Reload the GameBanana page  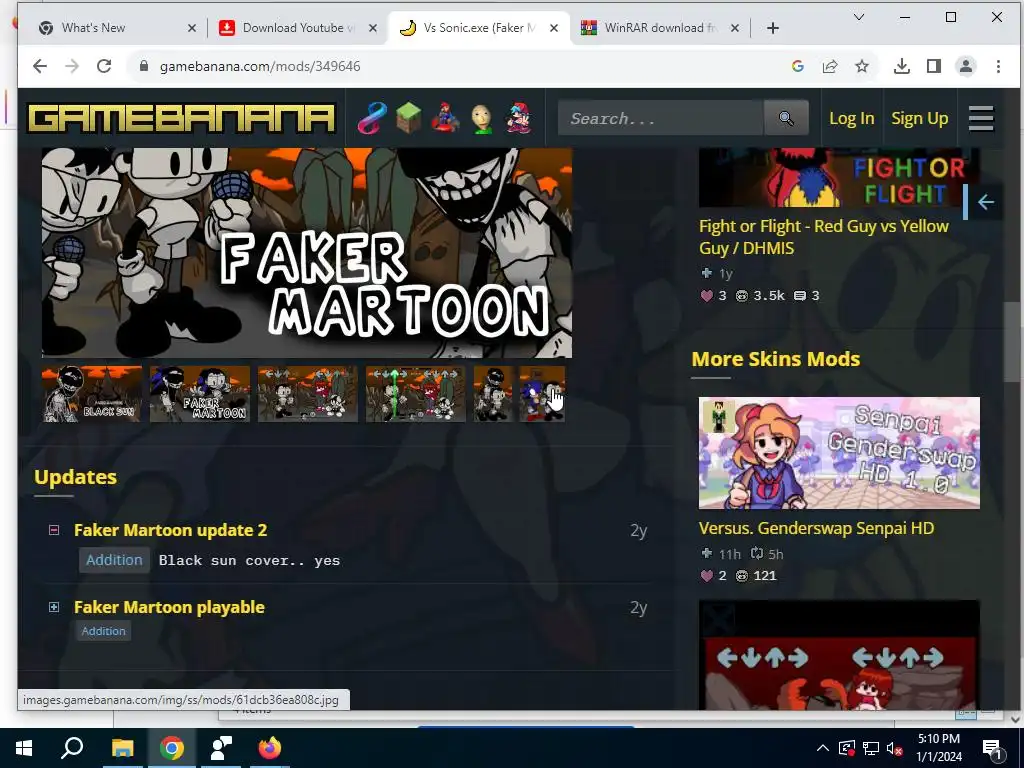(104, 66)
